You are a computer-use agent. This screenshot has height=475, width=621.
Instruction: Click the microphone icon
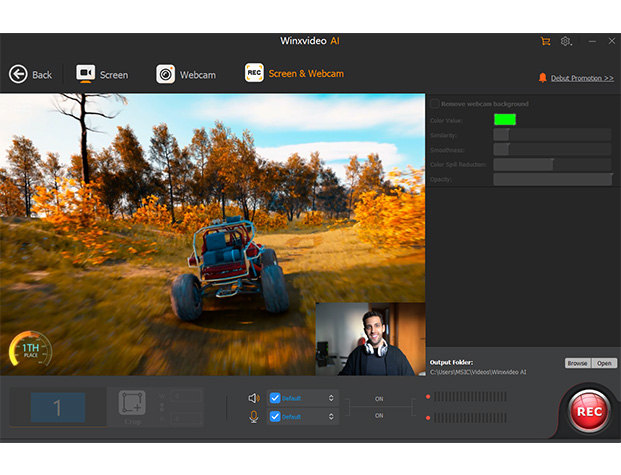[x=254, y=416]
